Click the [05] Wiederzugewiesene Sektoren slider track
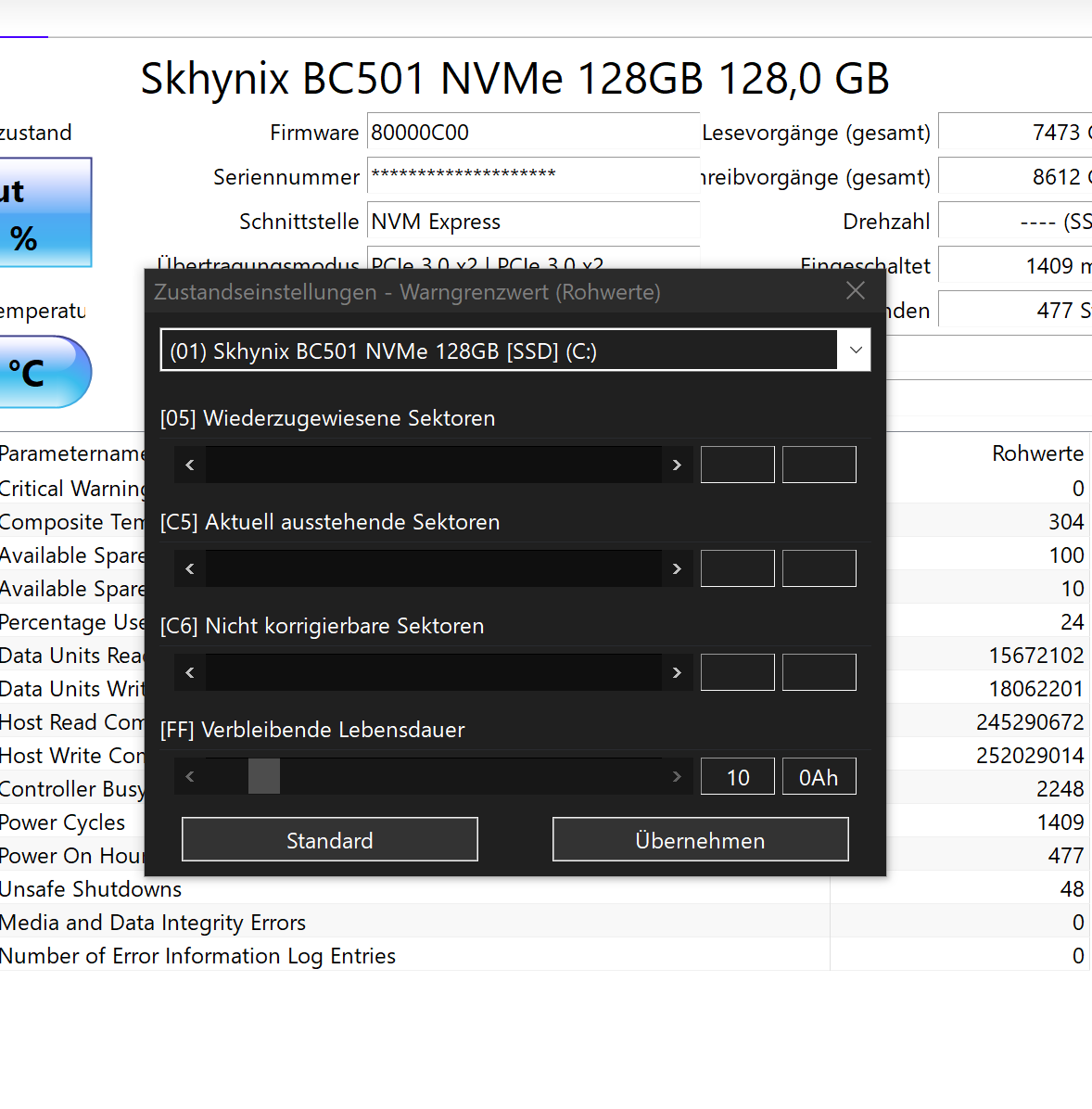Screen dimensions: 1092x1109 point(434,465)
